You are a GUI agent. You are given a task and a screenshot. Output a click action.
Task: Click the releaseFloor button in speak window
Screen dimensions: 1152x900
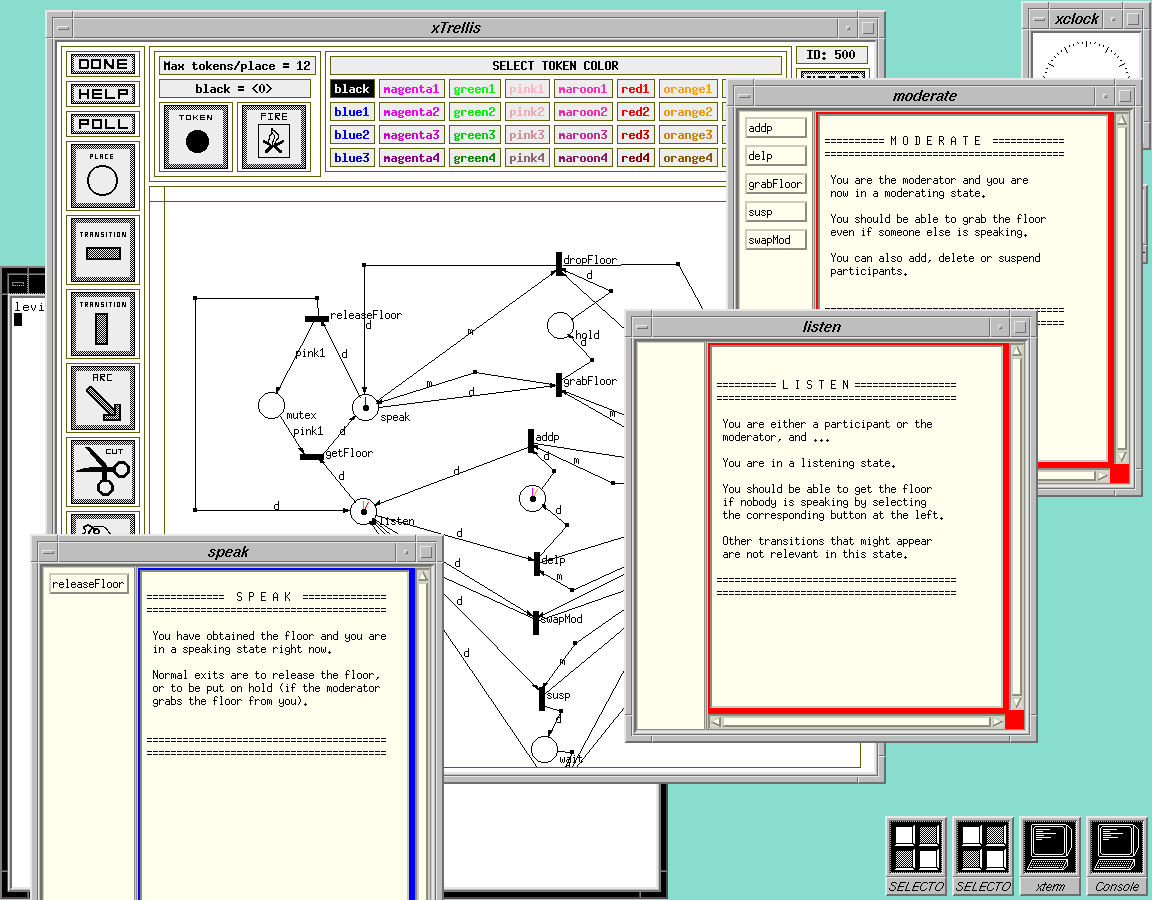click(88, 583)
